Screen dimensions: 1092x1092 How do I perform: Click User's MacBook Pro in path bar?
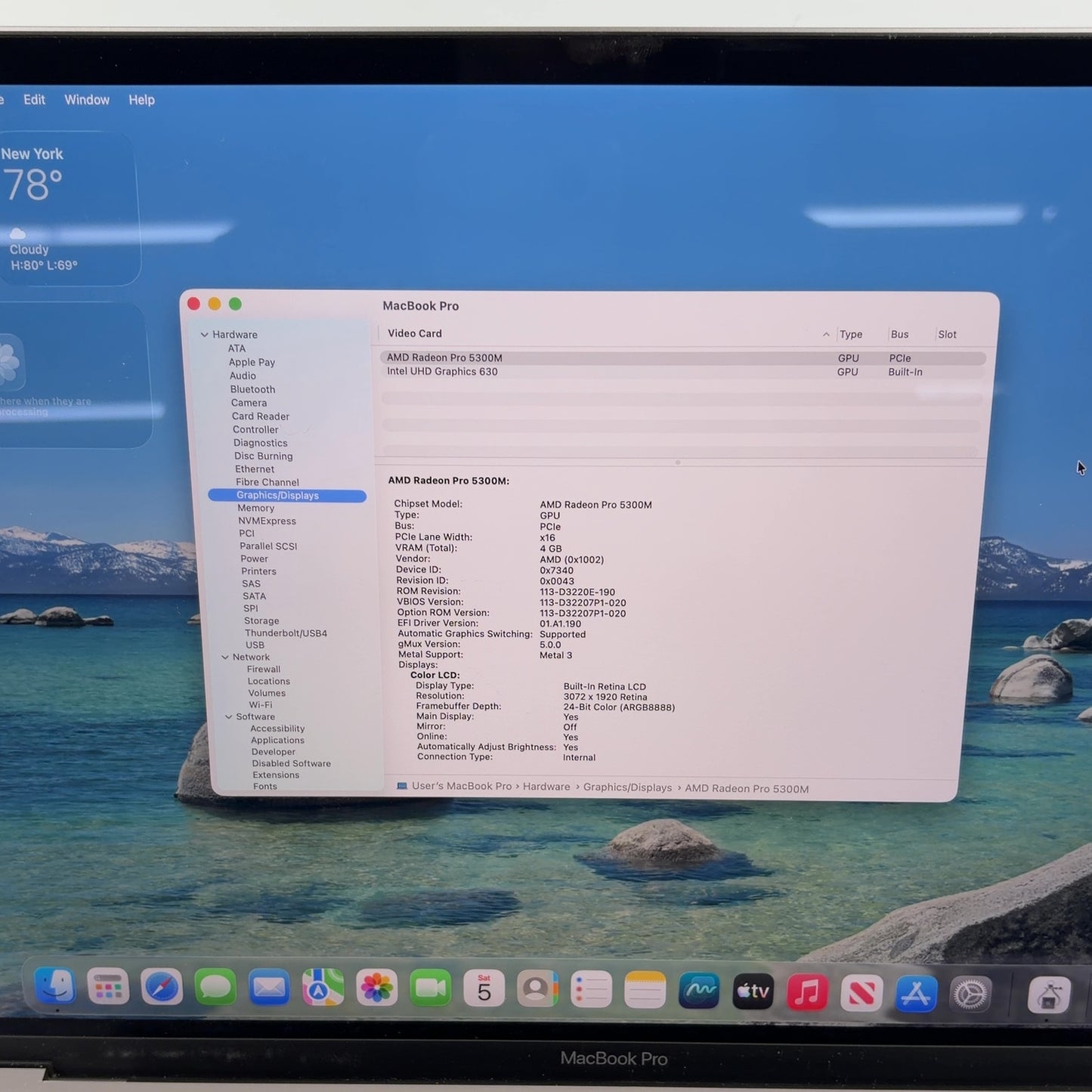point(462,786)
